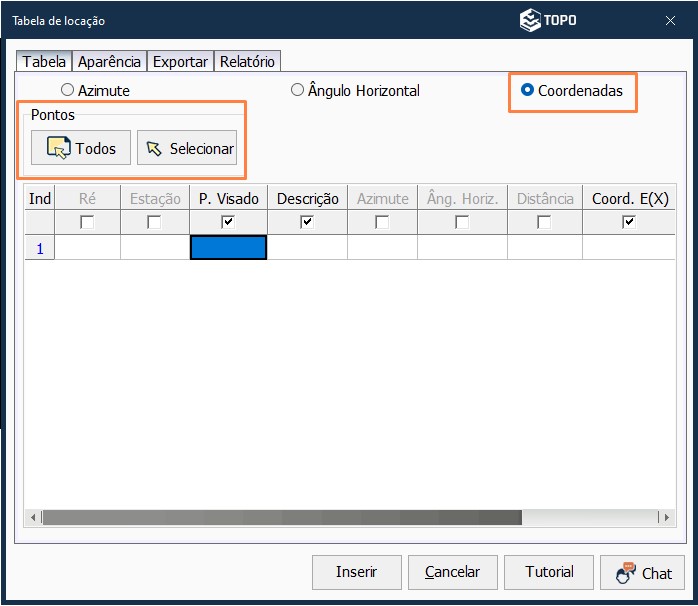Click the Cancelar button
Image resolution: width=698 pixels, height=606 pixels.
(x=453, y=572)
